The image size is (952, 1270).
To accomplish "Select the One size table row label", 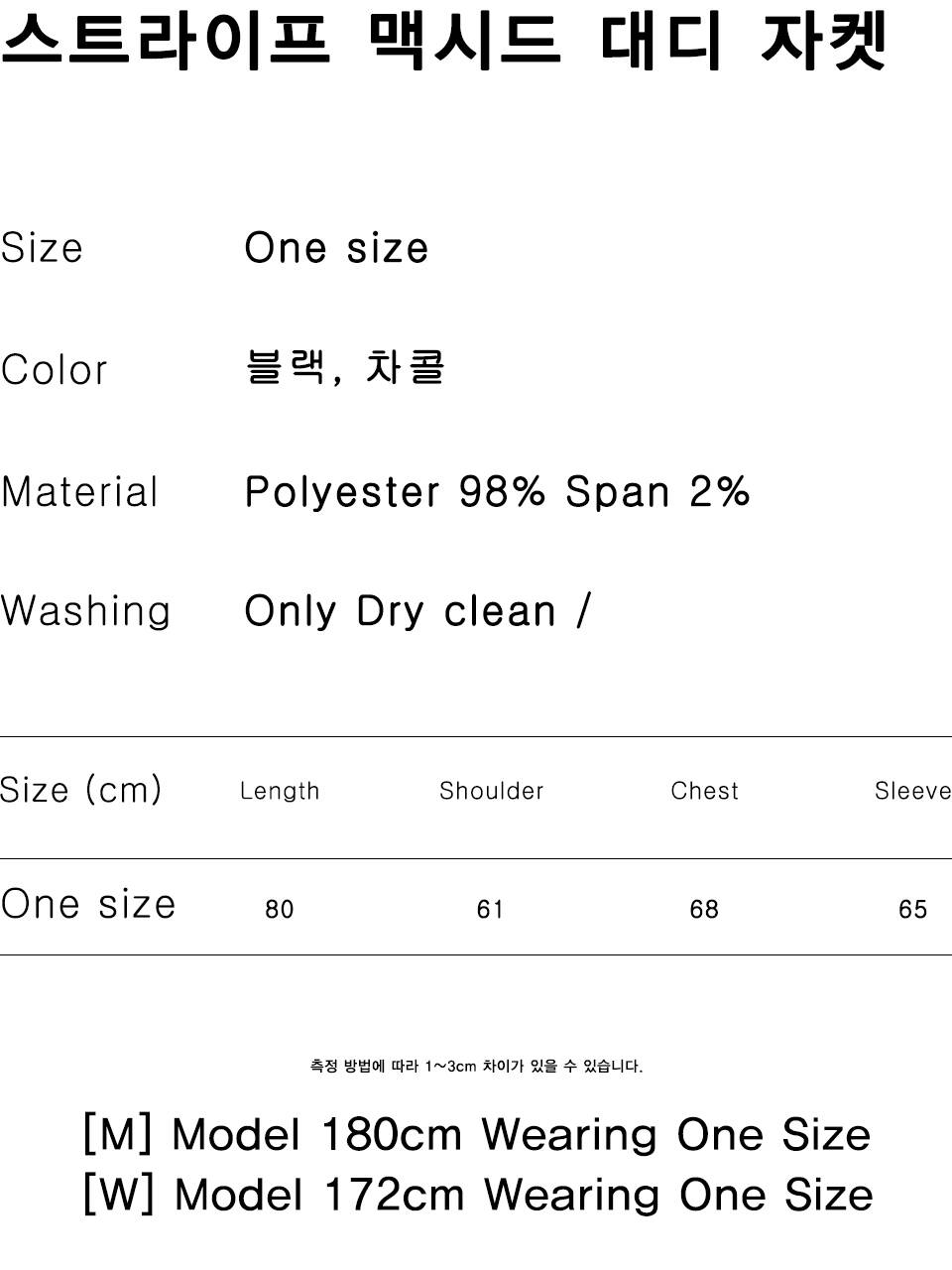I will tap(88, 905).
